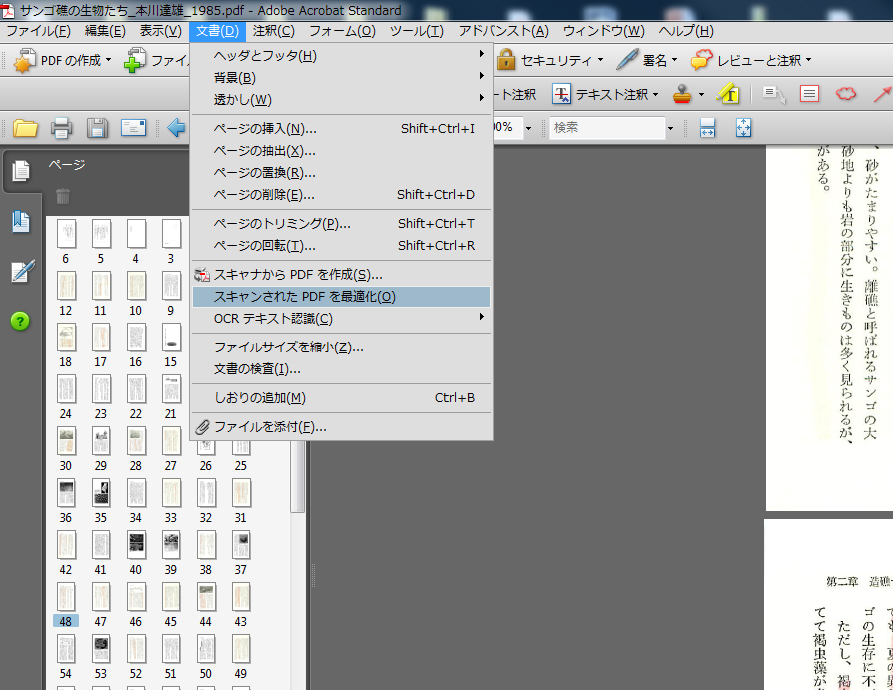
Task: Select the Fit Page zoom icon
Action: click(743, 128)
